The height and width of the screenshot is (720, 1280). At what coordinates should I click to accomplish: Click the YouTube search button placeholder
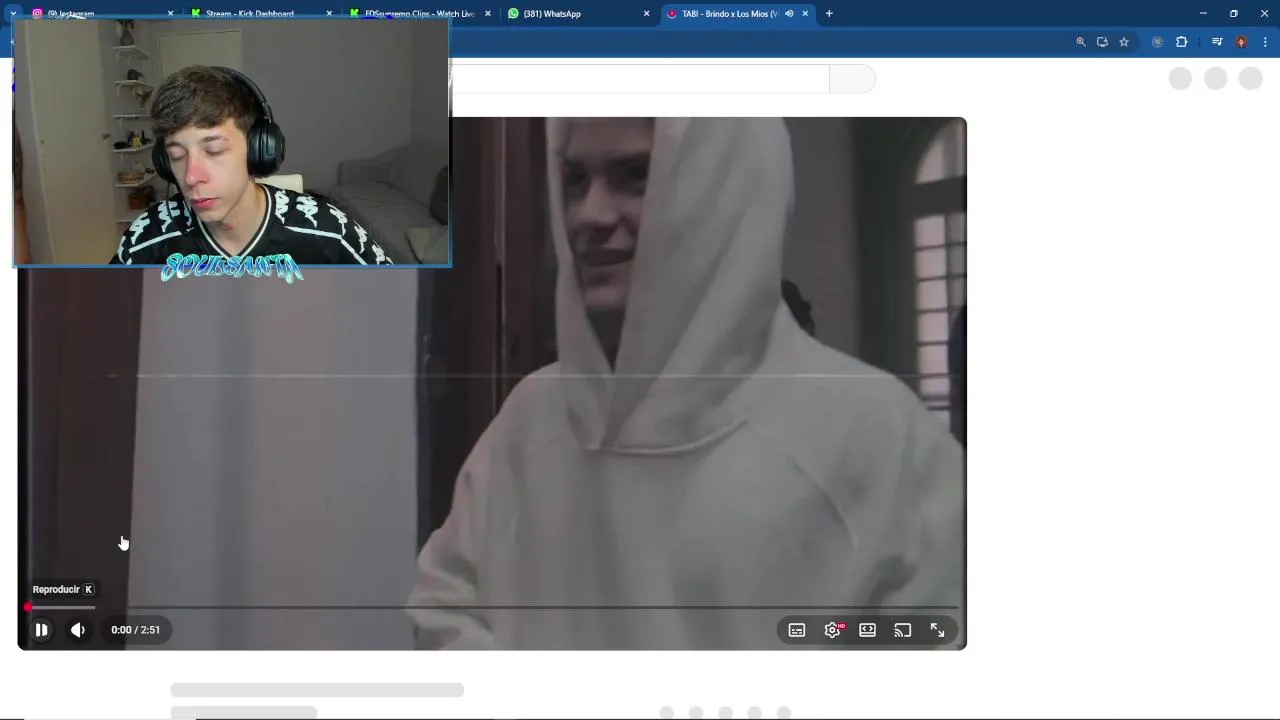pos(852,79)
